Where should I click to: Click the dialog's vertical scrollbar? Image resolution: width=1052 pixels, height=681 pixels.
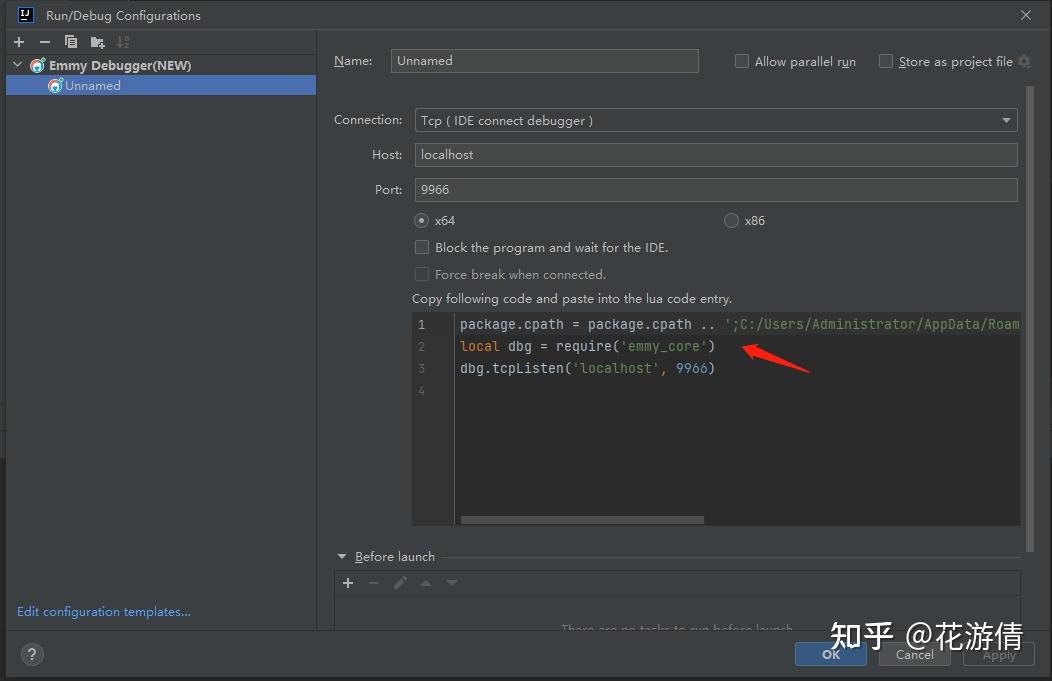click(x=1030, y=319)
